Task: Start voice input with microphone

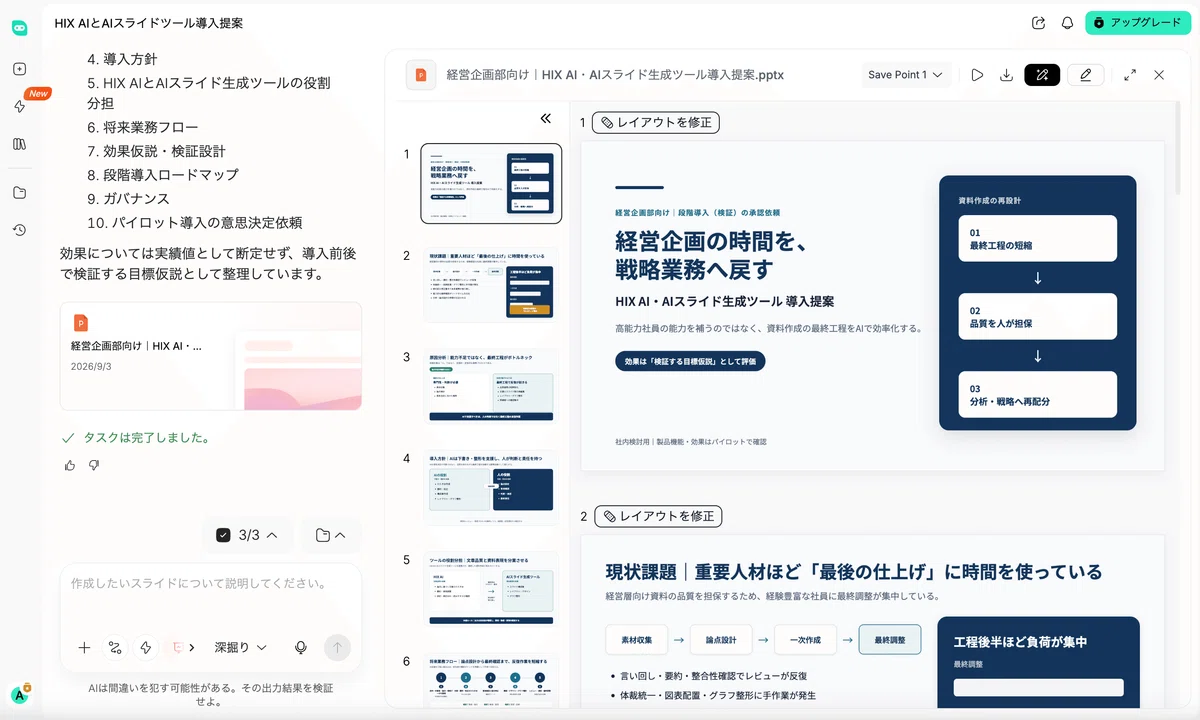Action: [x=300, y=648]
